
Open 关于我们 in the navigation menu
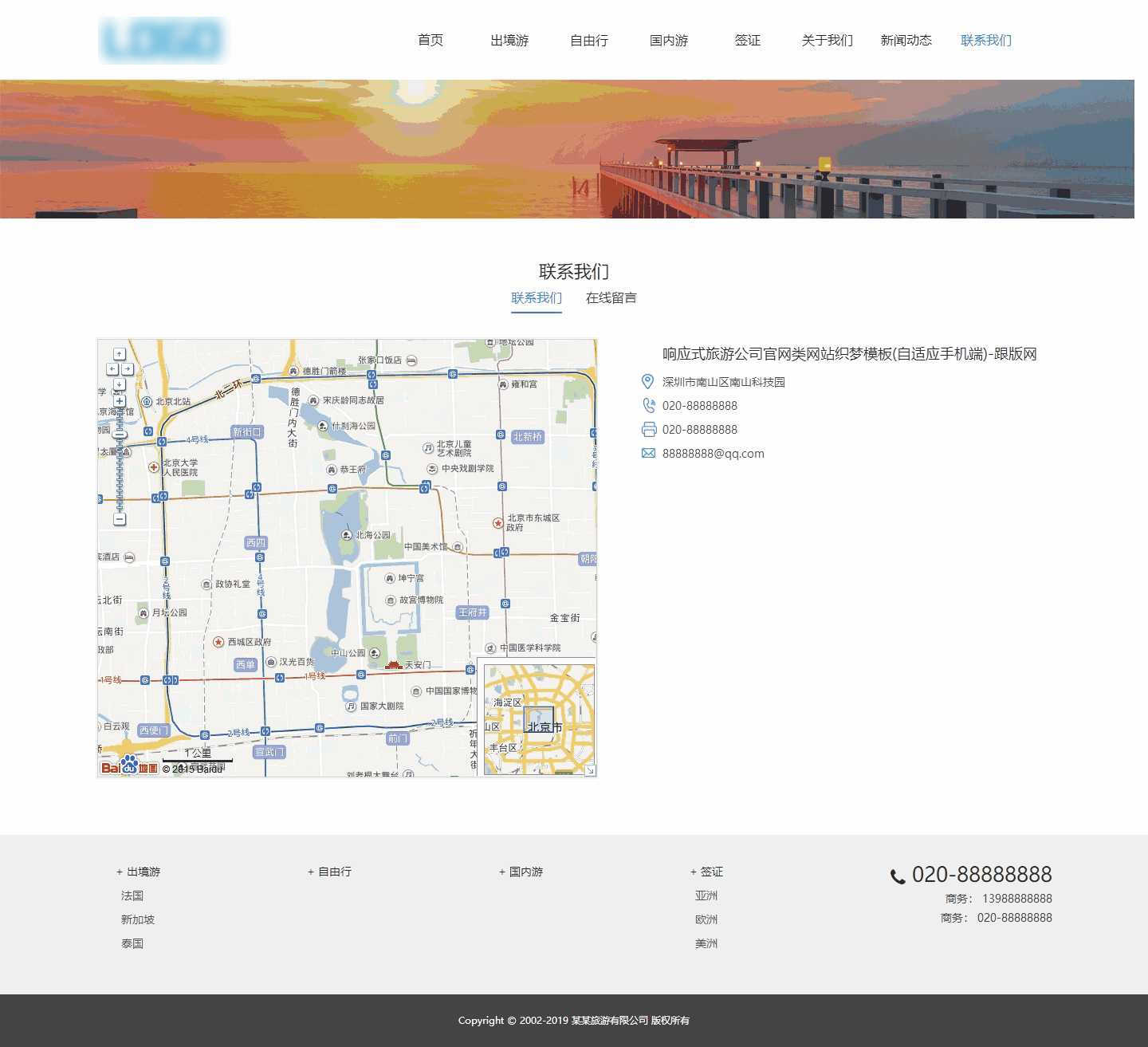coord(827,41)
